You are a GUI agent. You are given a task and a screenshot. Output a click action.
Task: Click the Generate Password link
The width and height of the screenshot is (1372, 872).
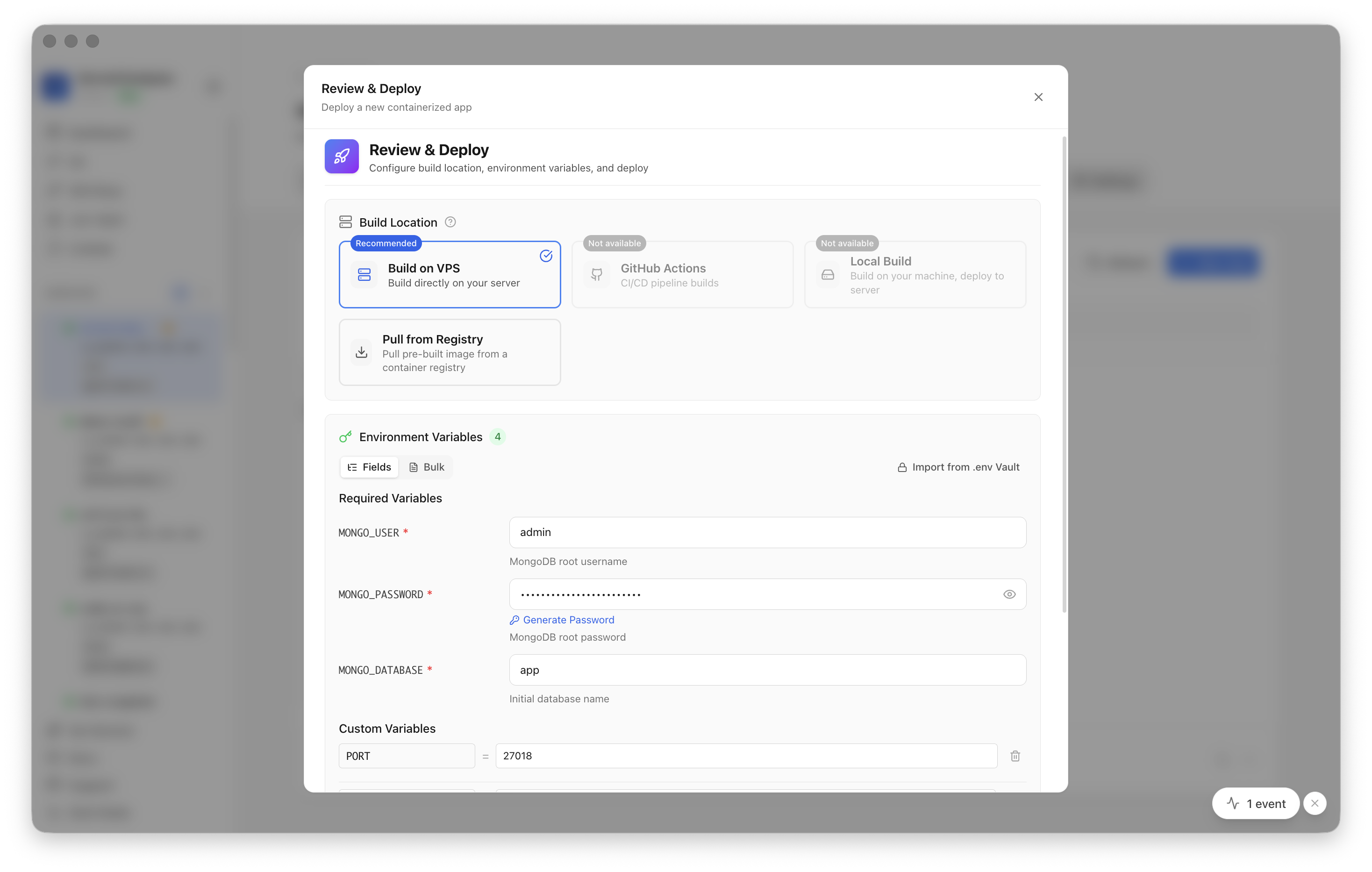pos(562,620)
